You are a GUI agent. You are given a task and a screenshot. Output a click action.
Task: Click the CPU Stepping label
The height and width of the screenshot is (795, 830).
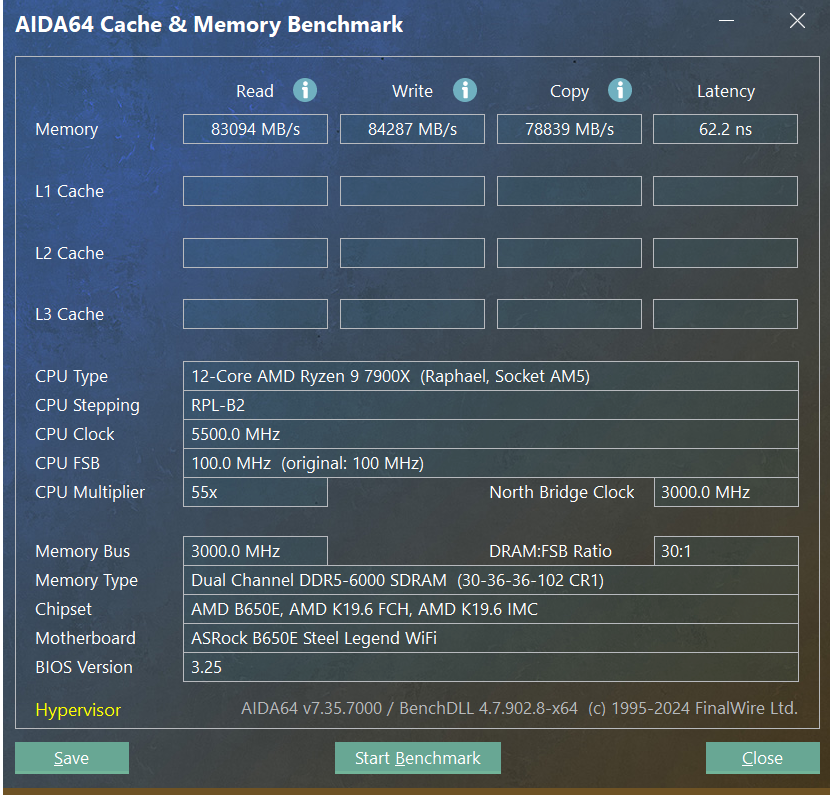click(x=87, y=406)
